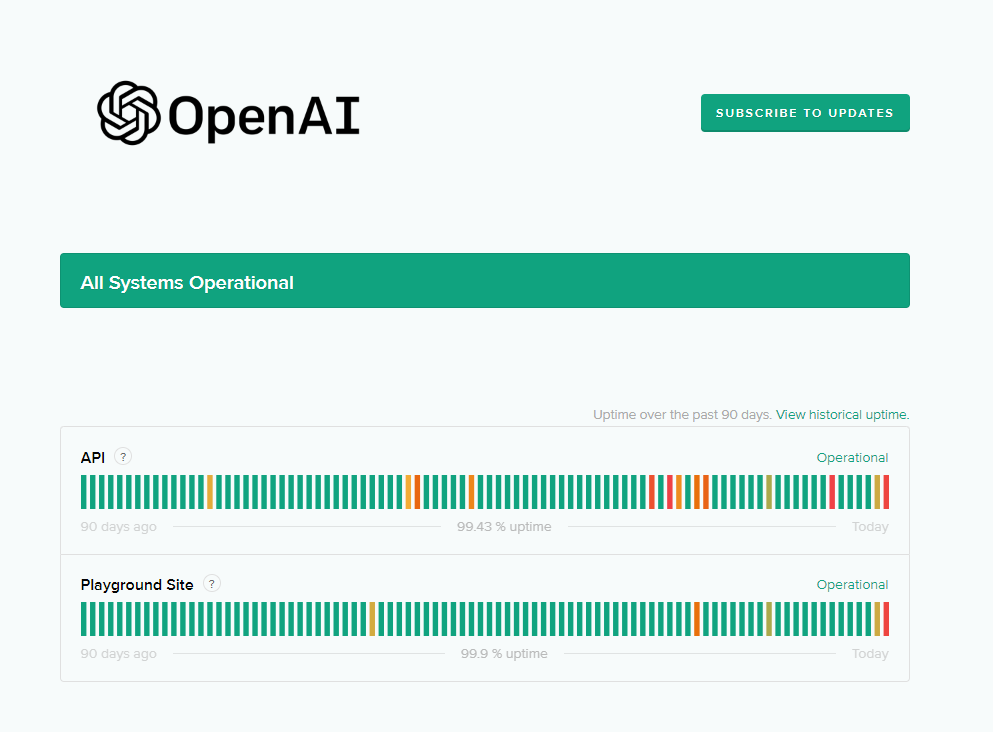
Task: Open the View historical uptime link
Action: 842,414
